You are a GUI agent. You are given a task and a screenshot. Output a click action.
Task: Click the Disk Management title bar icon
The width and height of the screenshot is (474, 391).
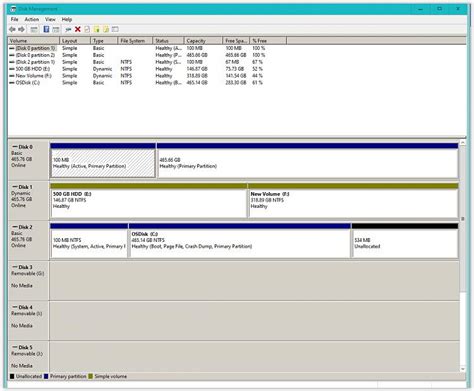coord(13,9)
